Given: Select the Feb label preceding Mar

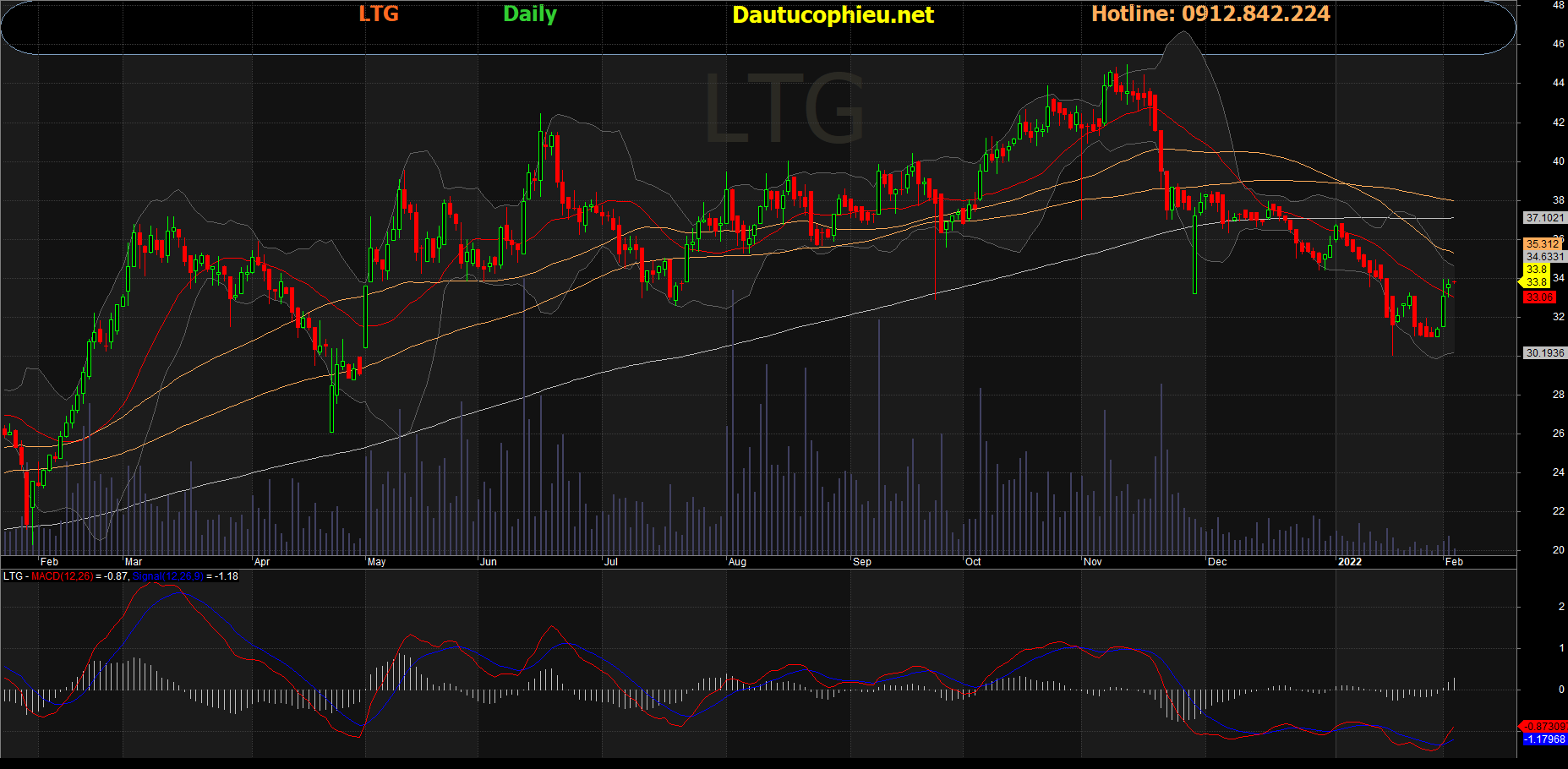Looking at the screenshot, I should (50, 562).
